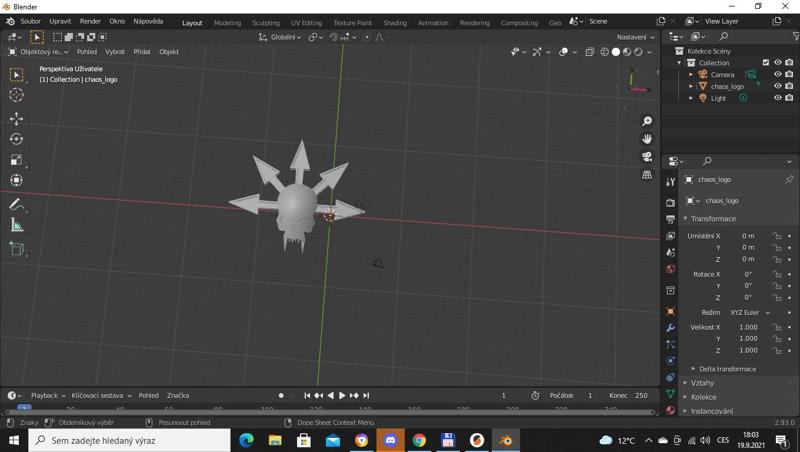Viewport: 800px width, 452px height.
Task: Open the Render properties tab
Action: [x=670, y=203]
